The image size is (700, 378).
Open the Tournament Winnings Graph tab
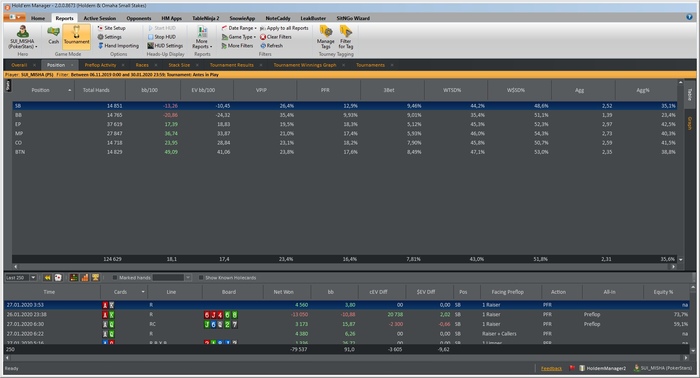pyautogui.click(x=305, y=65)
